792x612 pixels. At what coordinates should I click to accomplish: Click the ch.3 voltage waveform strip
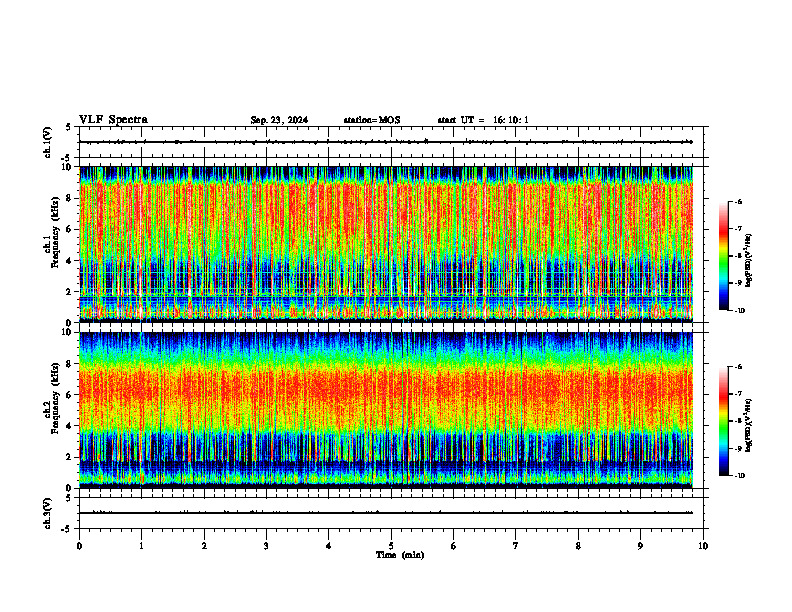click(x=393, y=513)
